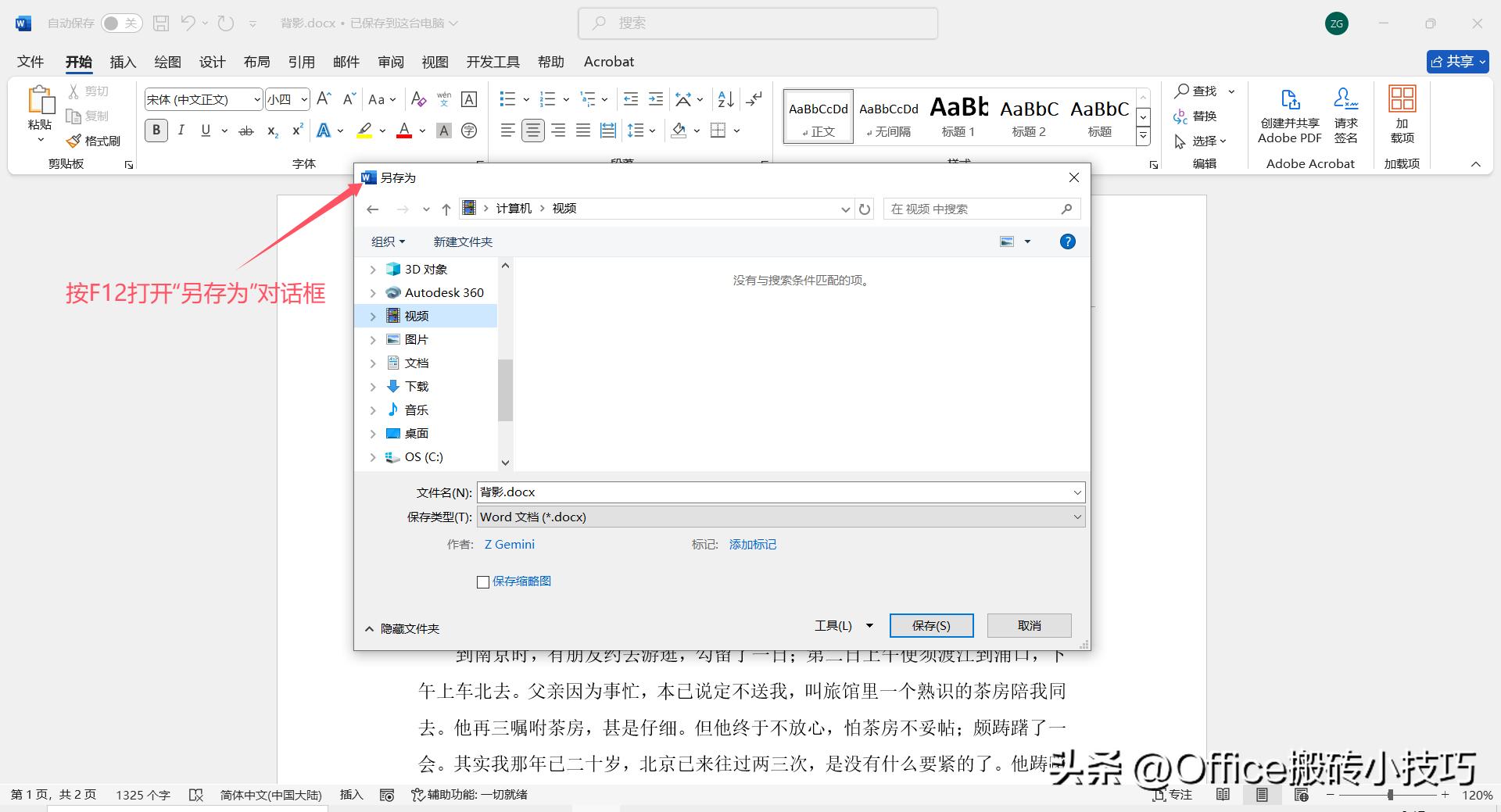Click New Folder in the dialog

pos(463,242)
